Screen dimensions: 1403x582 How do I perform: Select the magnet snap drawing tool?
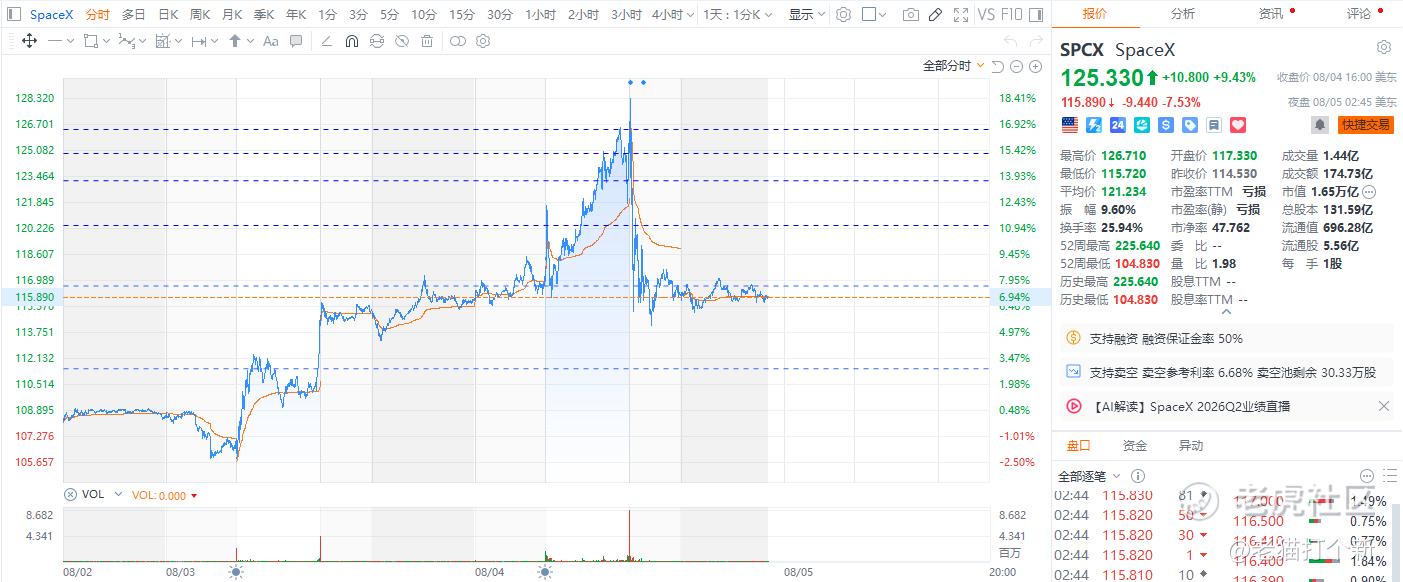click(352, 41)
